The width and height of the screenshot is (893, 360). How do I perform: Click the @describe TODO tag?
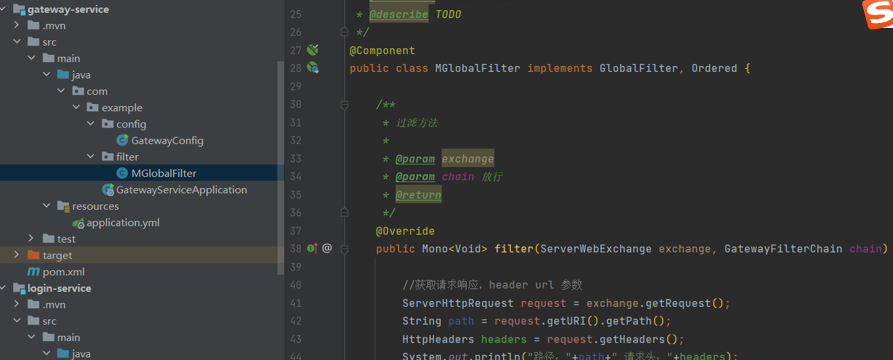[x=415, y=14]
